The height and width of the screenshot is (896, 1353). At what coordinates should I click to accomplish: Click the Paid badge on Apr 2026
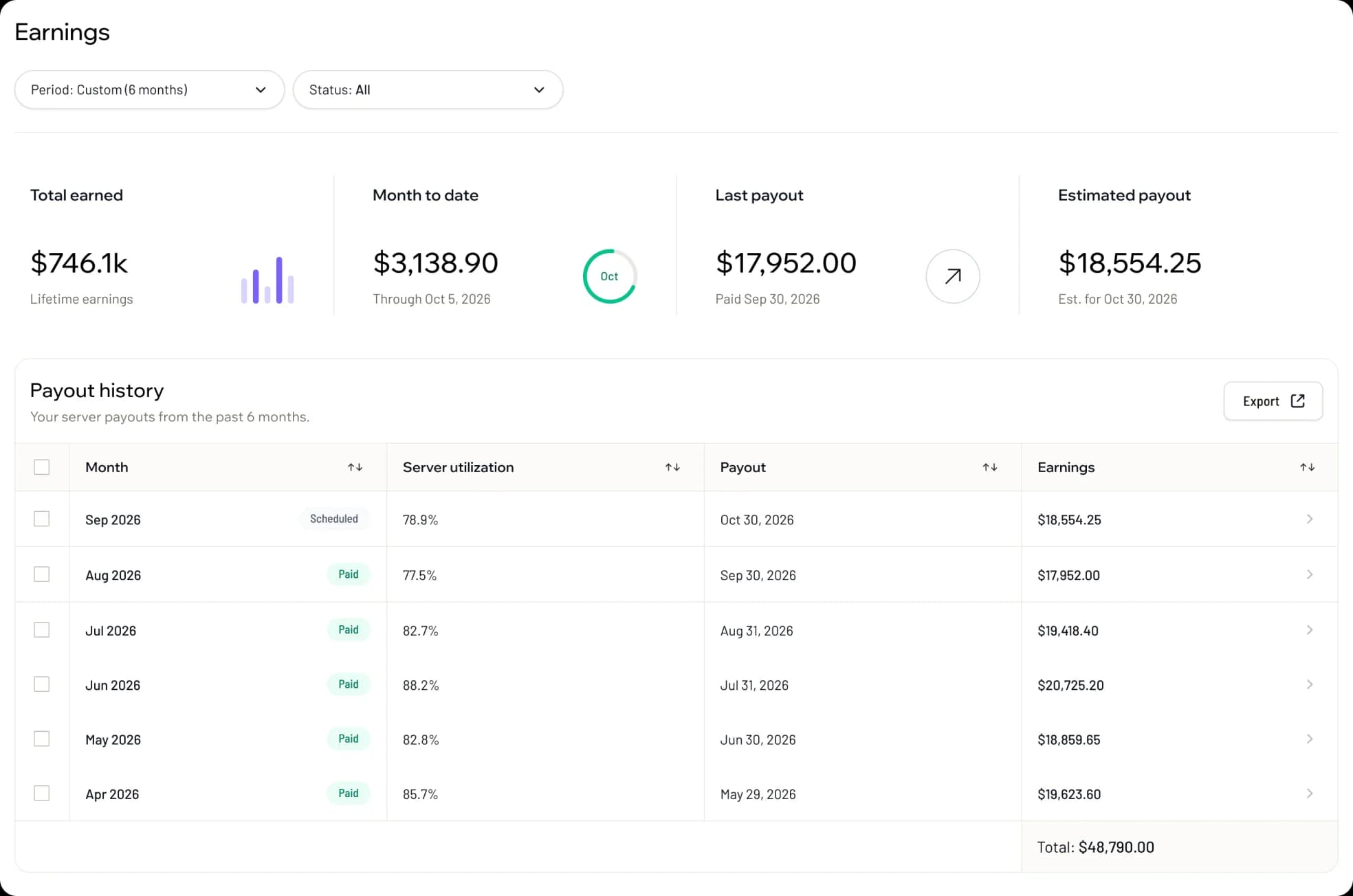pyautogui.click(x=349, y=794)
